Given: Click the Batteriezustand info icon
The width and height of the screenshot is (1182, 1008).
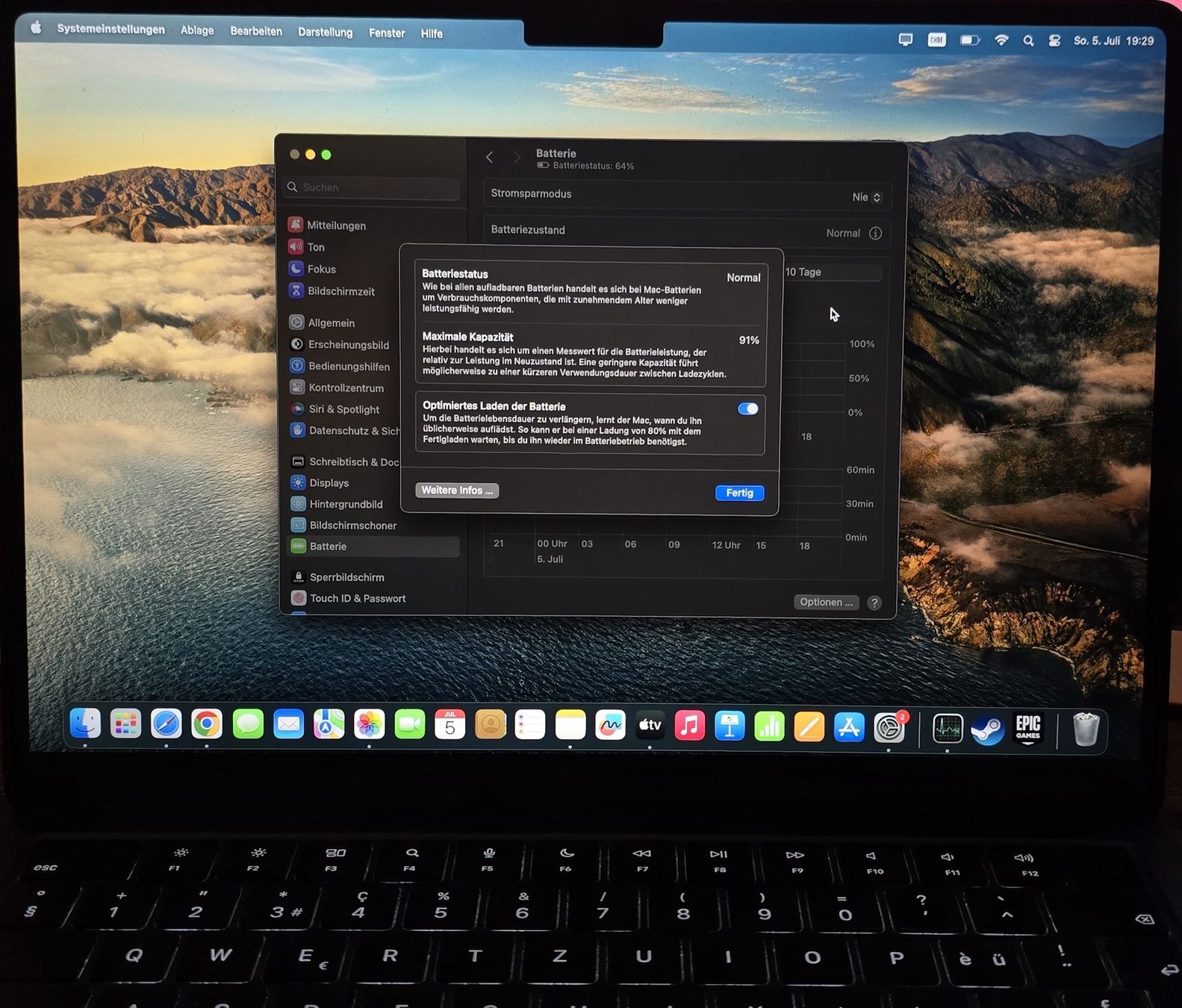Looking at the screenshot, I should click(x=875, y=233).
